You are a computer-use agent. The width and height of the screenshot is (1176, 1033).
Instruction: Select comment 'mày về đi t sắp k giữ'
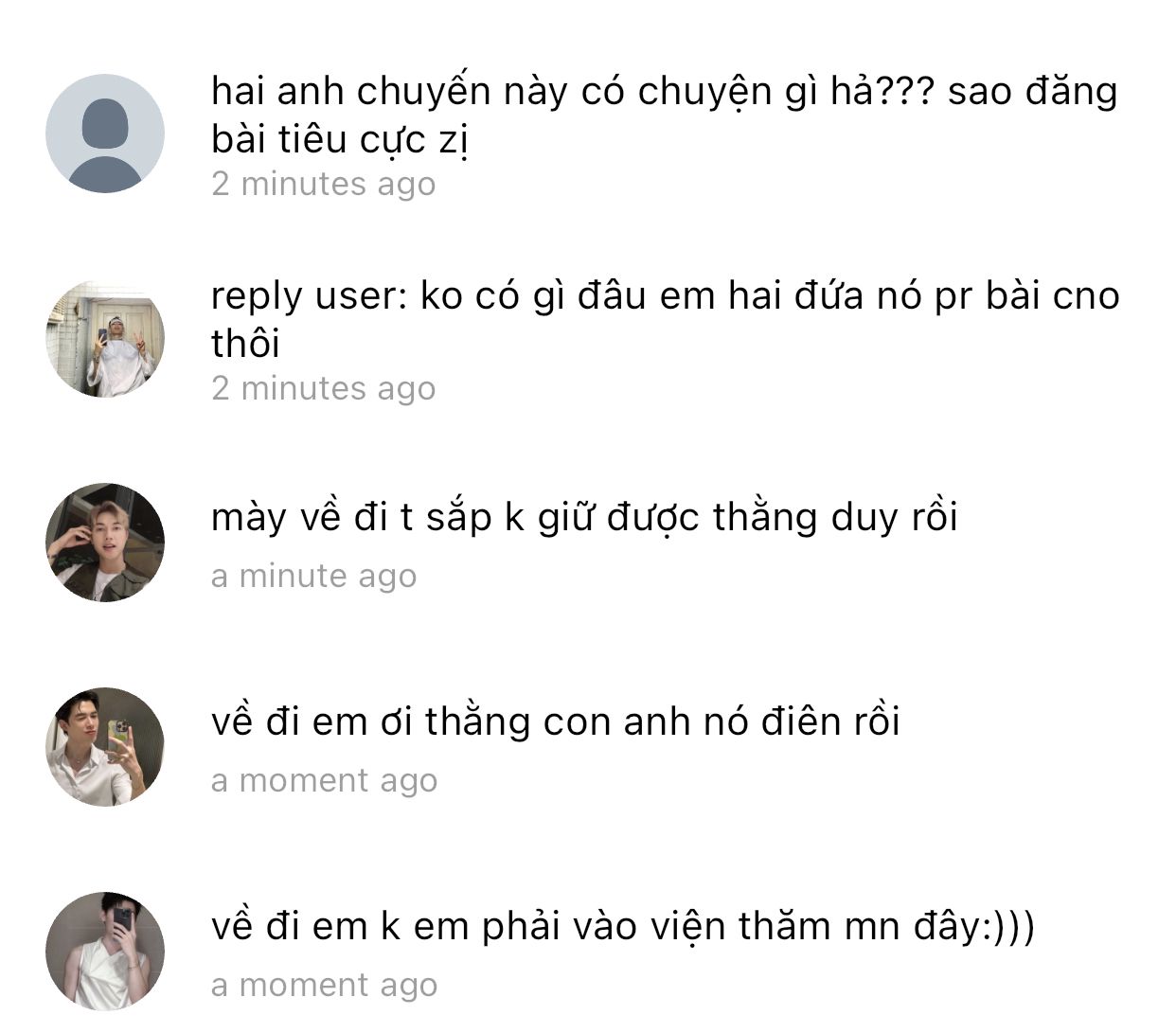584,519
